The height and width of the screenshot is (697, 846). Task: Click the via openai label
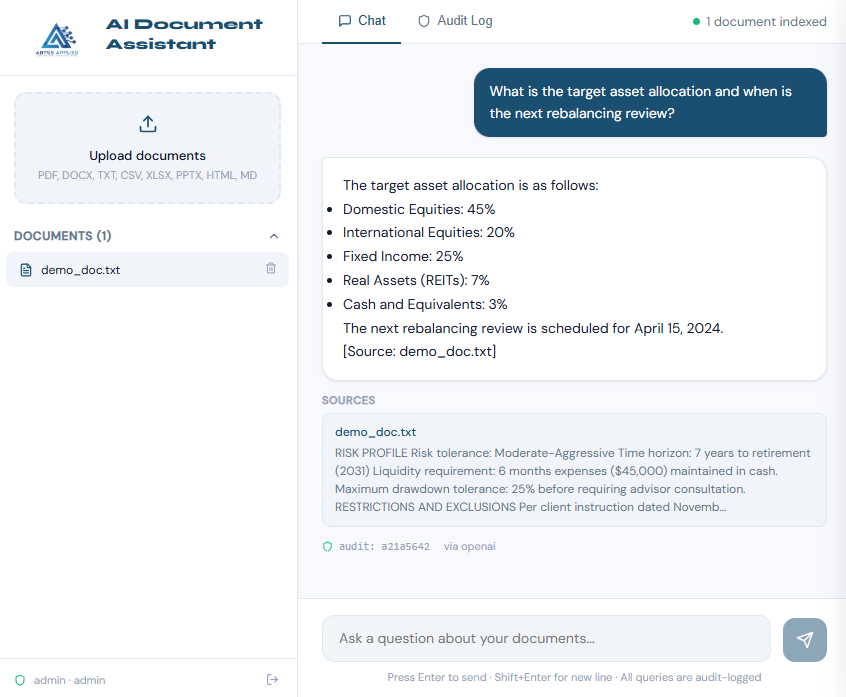pos(469,546)
